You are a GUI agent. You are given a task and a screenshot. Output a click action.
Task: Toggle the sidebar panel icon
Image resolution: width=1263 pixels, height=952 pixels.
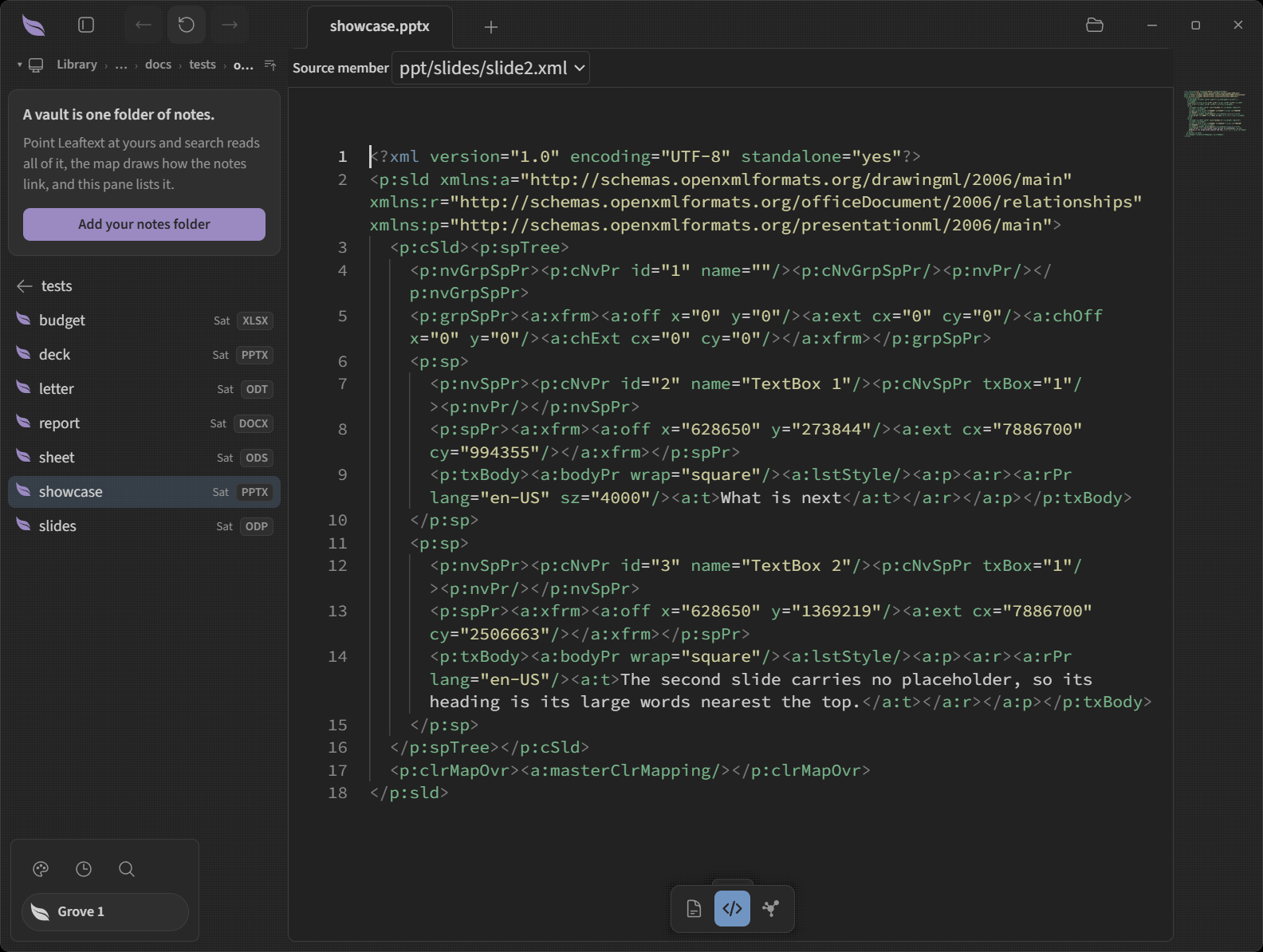coord(86,26)
